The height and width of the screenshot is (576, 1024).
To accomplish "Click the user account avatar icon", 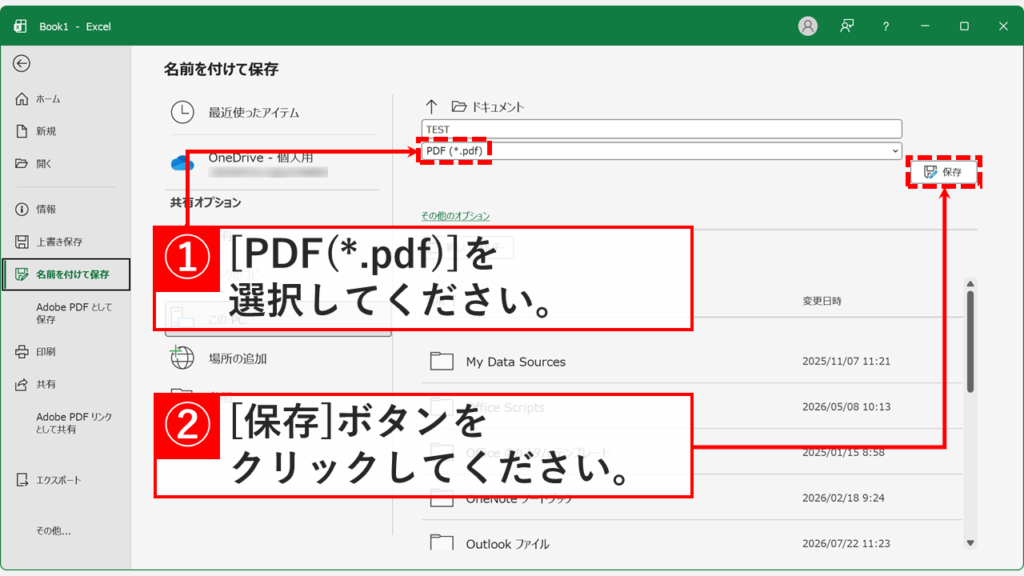I will (x=808, y=26).
